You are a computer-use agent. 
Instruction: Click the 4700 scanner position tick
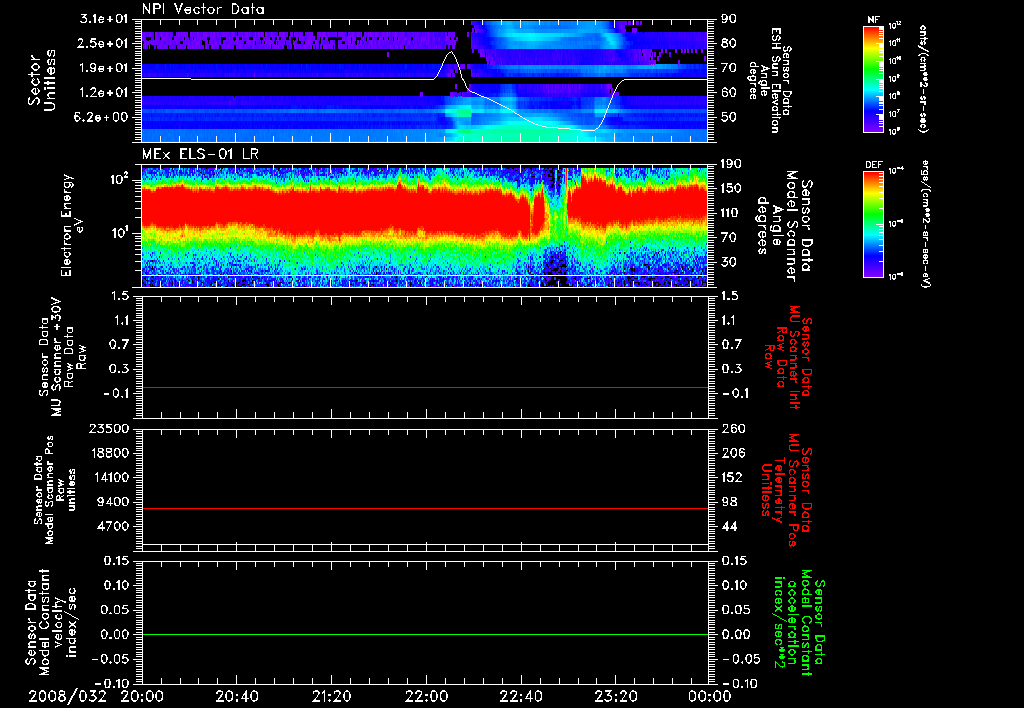(x=114, y=526)
